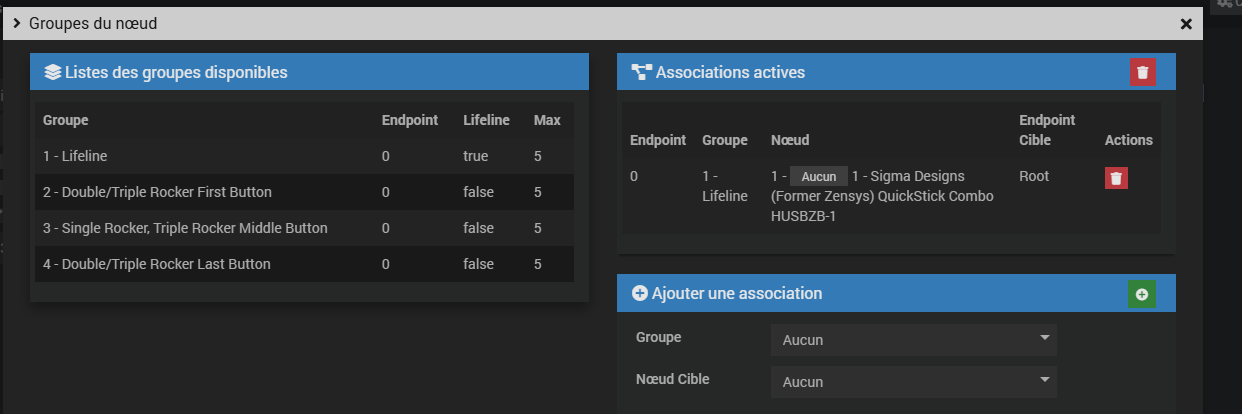Select the Single Rocker, Triple Rocker Middle Button row
The height and width of the screenshot is (414, 1242).
coord(185,228)
